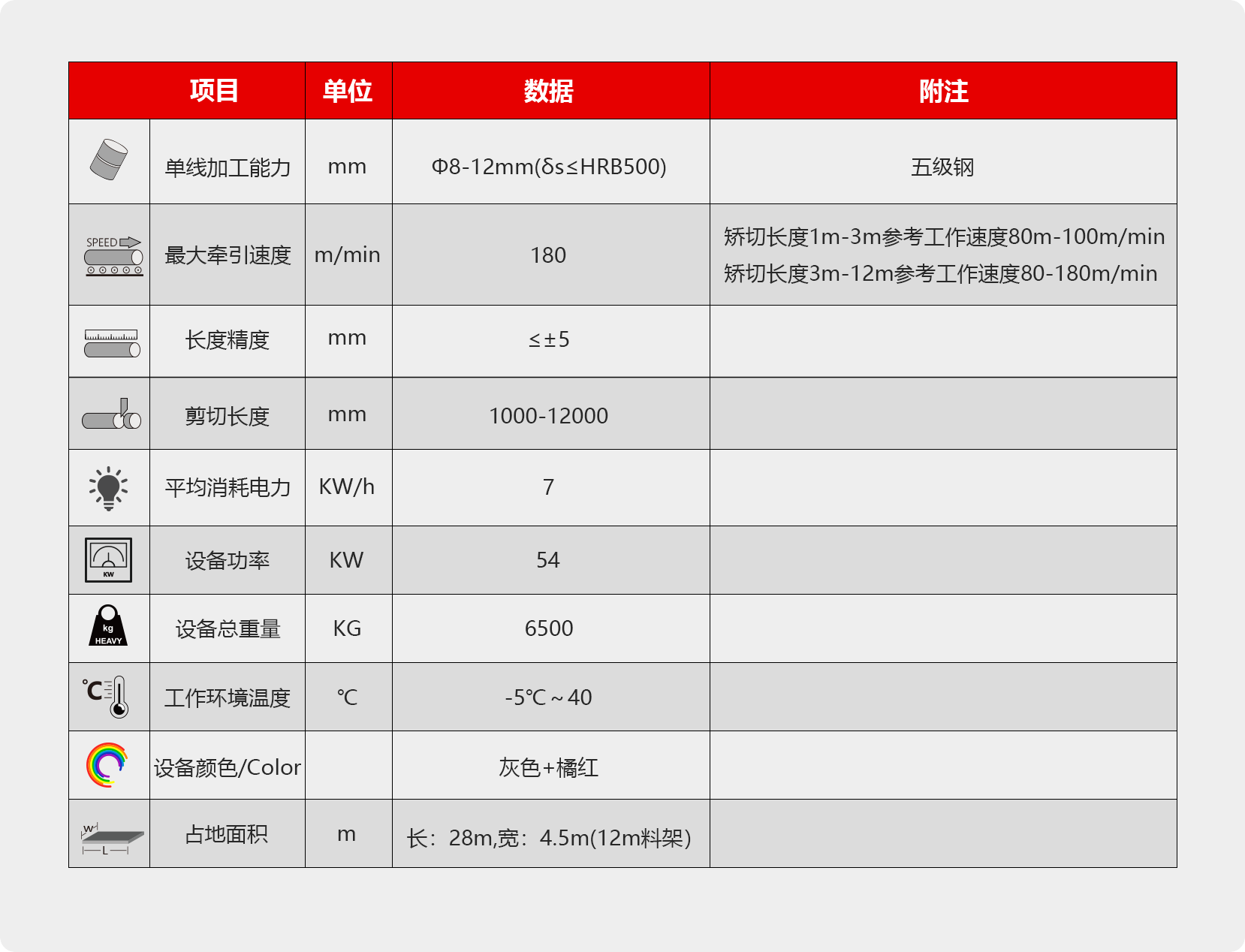Click the kg HEAVY weight icon
1245x952 pixels.
click(109, 627)
